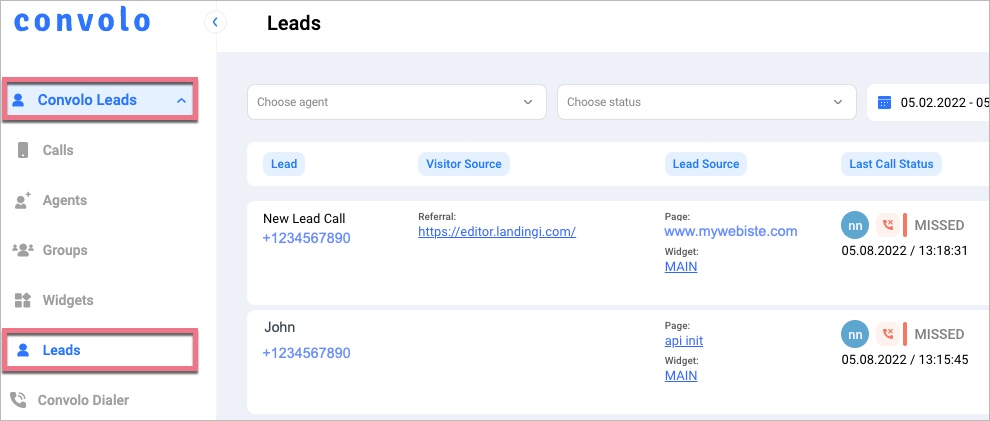Open Groups in the sidebar

click(64, 250)
